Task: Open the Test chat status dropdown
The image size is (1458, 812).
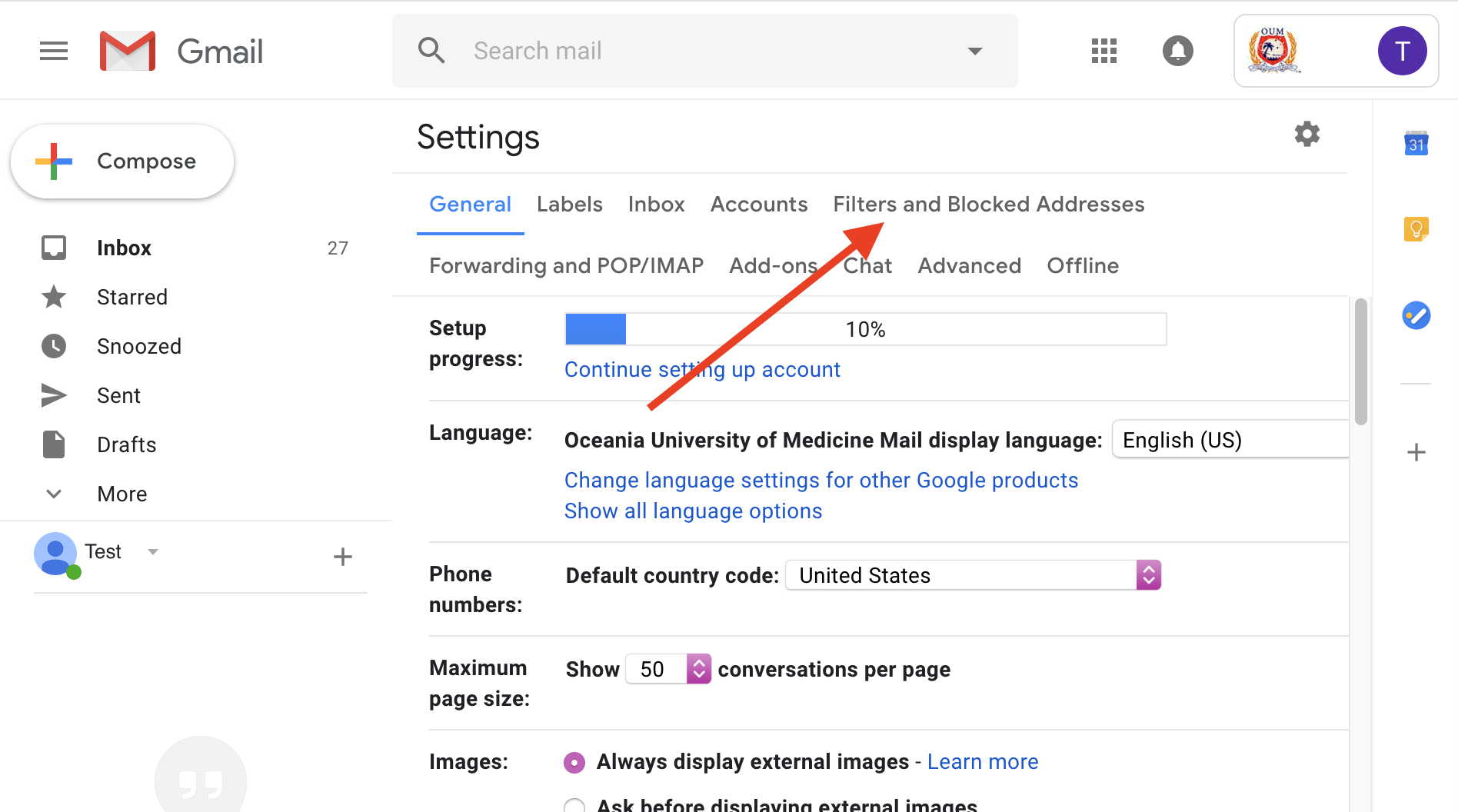Action: (153, 551)
